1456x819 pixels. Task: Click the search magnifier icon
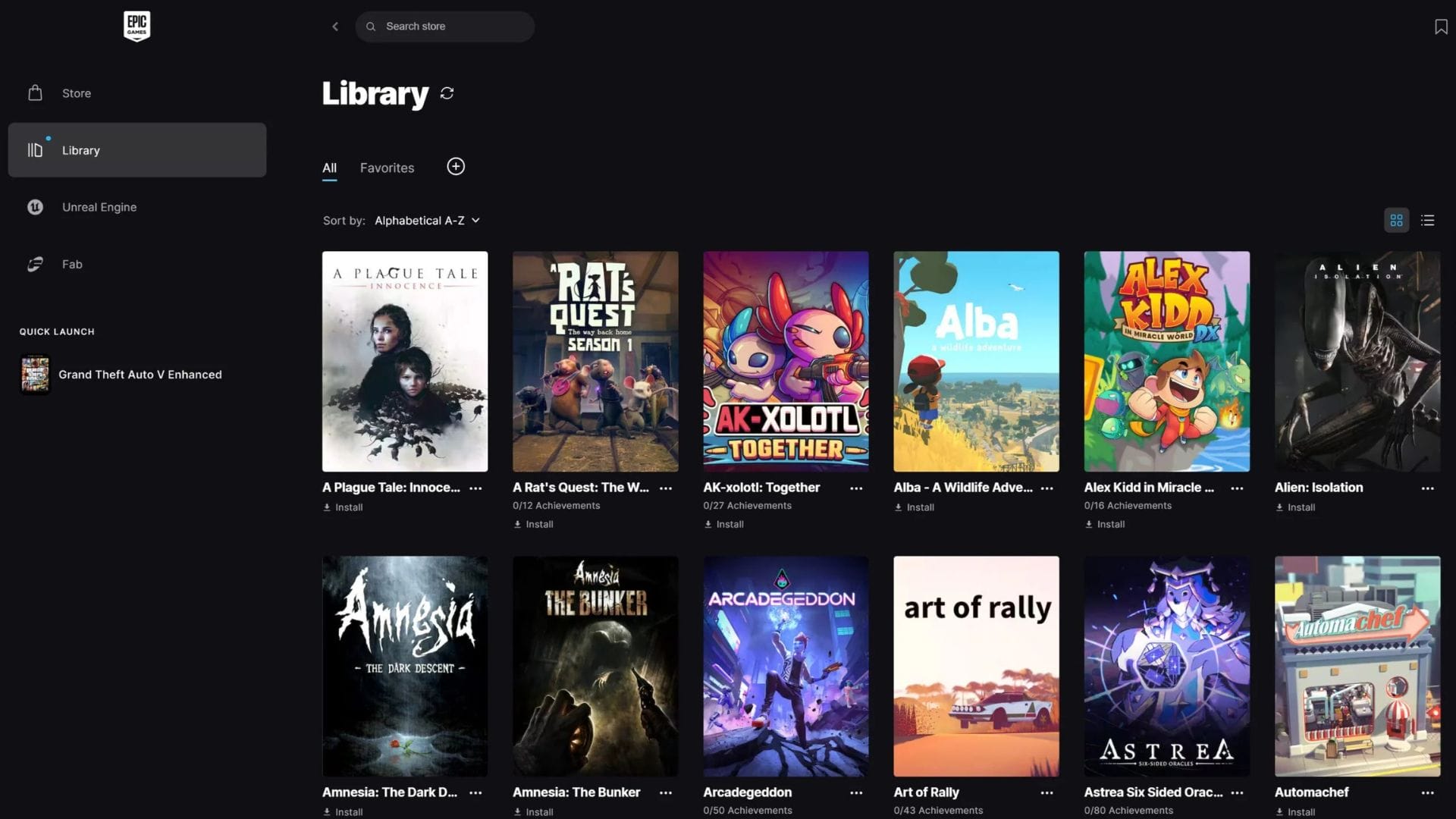(x=371, y=27)
